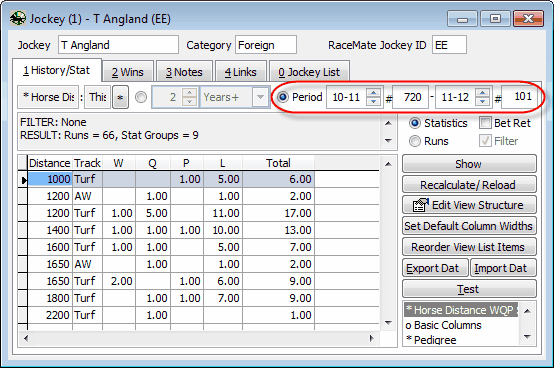Screen dimensions: 554x368
Task: Click the Jockey name field
Action: (x=118, y=45)
